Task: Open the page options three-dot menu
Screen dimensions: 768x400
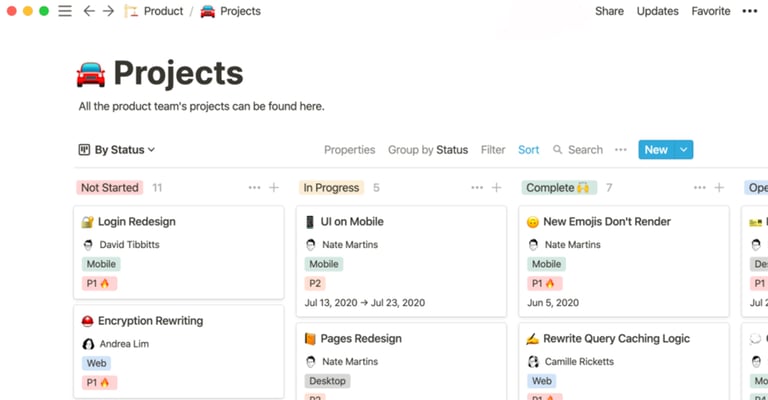Action: 750,11
